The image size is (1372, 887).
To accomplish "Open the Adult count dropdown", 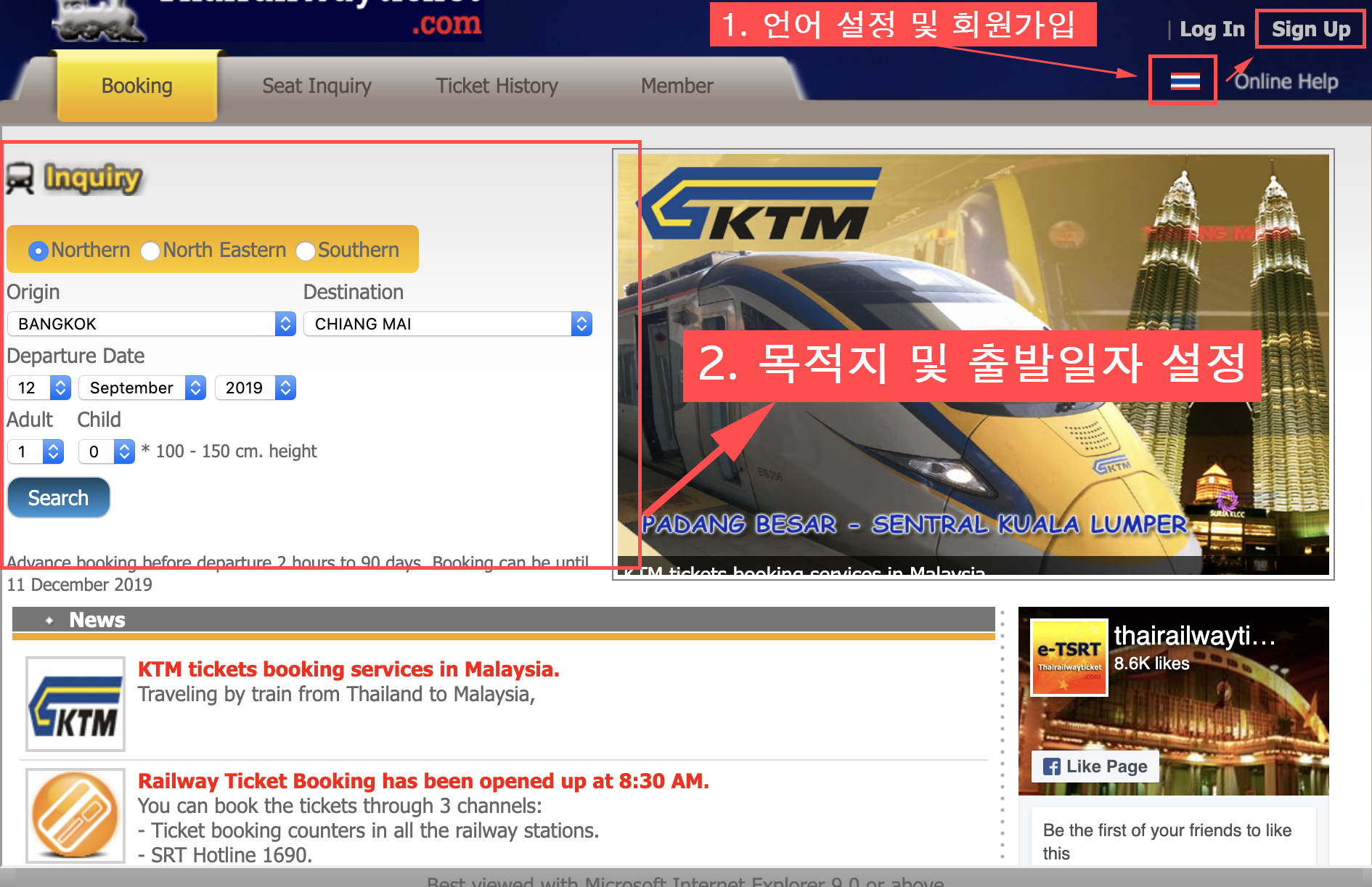I will (36, 451).
